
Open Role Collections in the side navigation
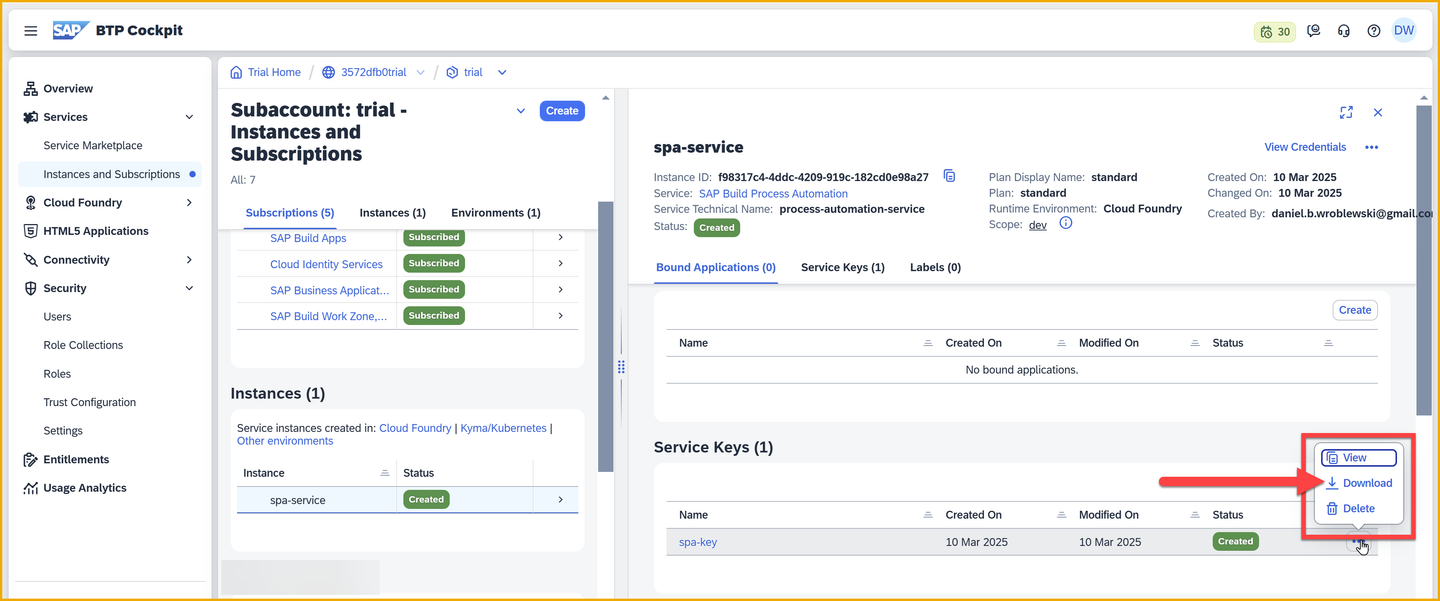(83, 345)
